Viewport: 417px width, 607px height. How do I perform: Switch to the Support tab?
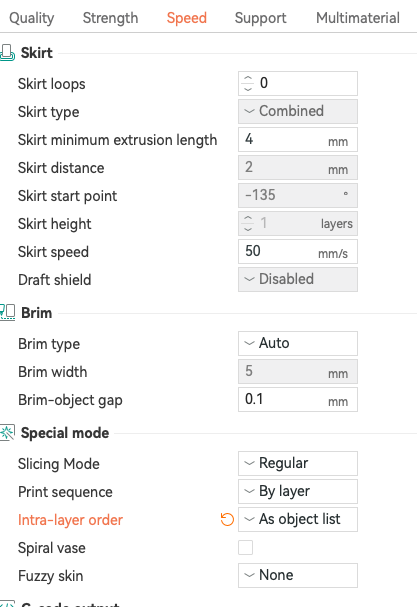261,18
